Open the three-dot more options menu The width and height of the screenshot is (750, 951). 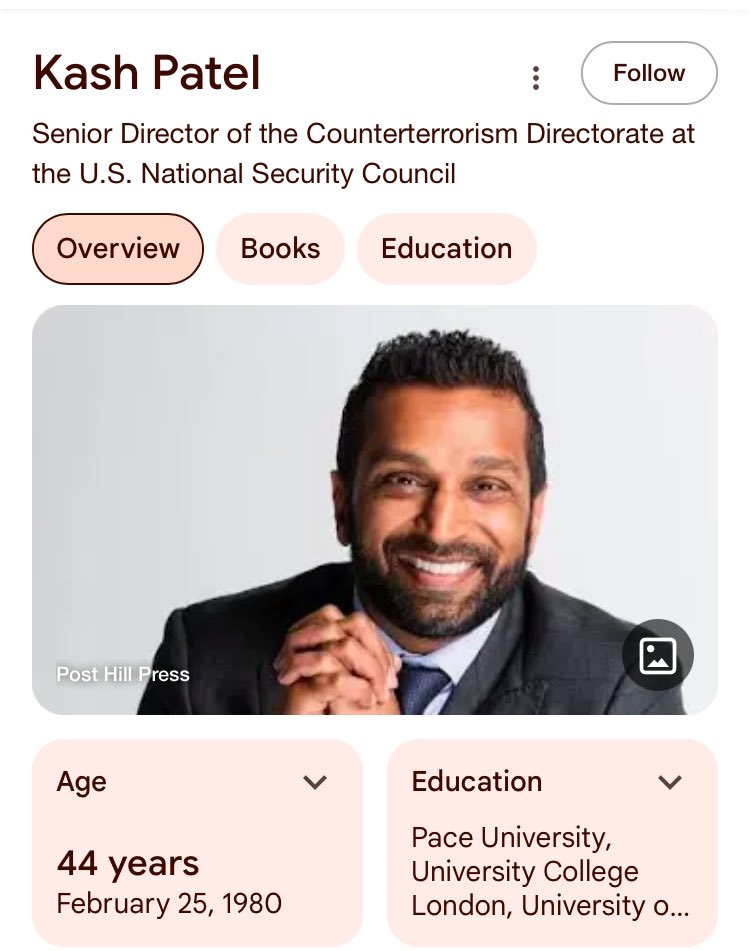click(536, 77)
